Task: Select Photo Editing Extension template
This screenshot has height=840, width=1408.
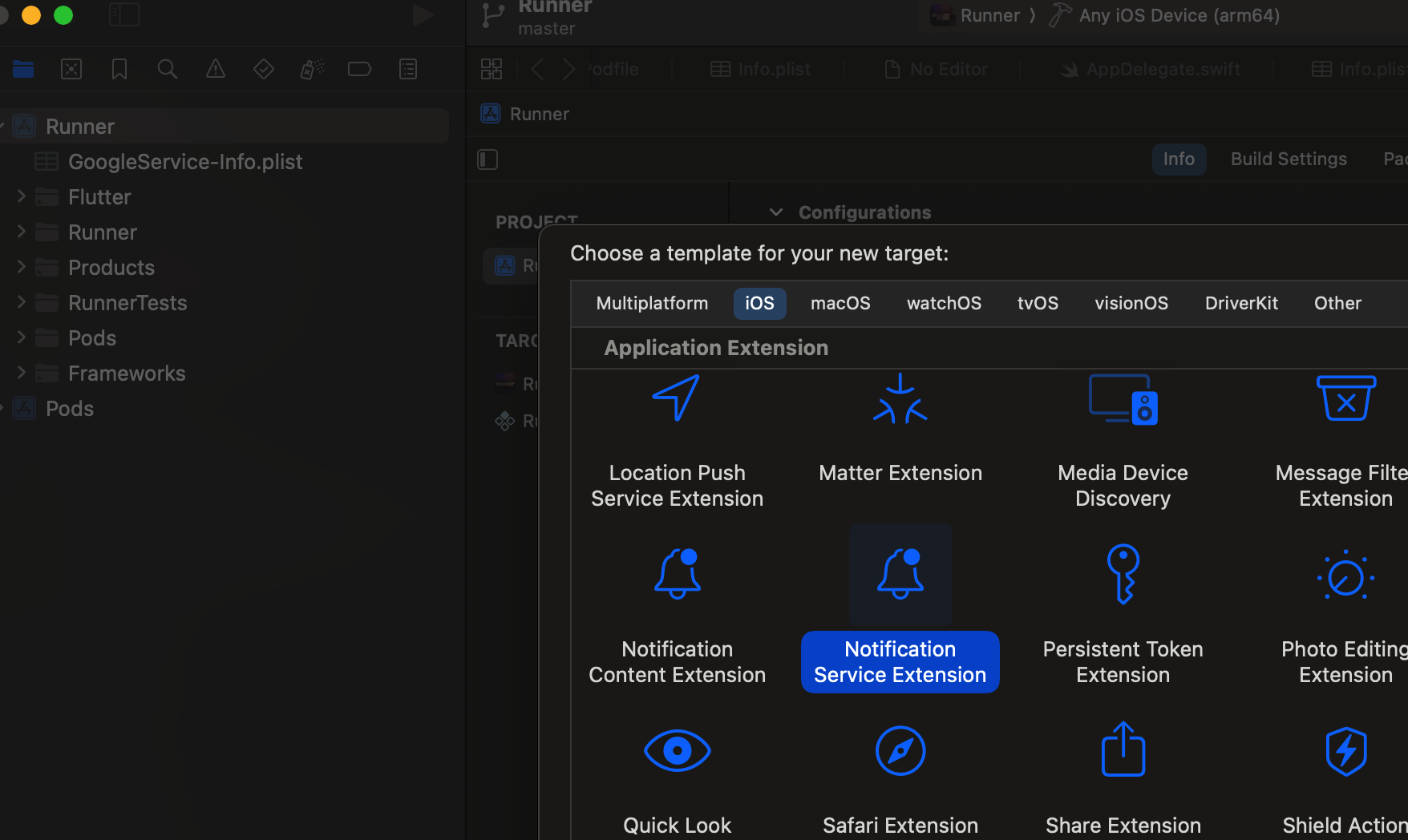Action: [1345, 616]
